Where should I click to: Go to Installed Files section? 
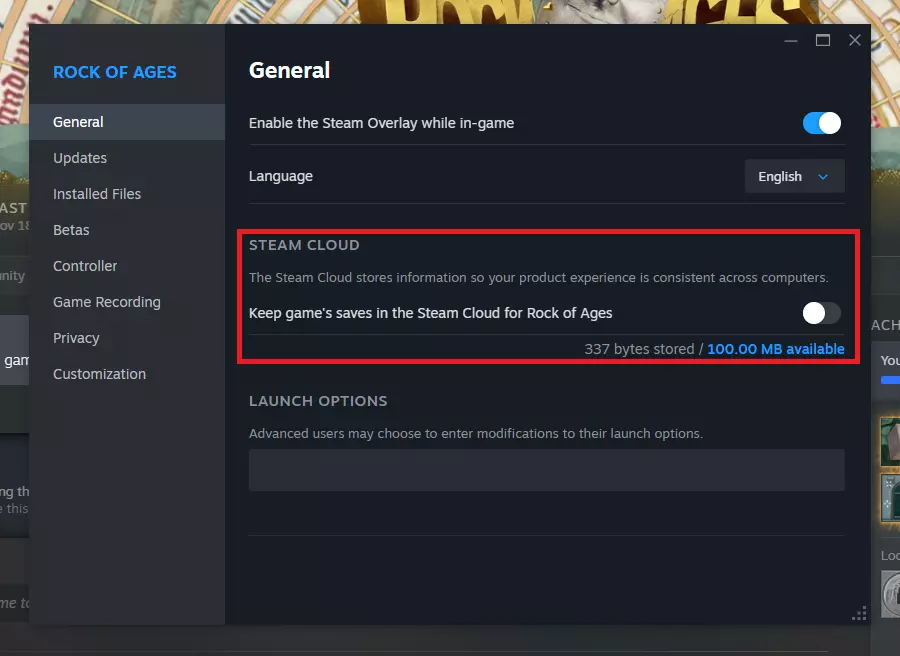(97, 194)
